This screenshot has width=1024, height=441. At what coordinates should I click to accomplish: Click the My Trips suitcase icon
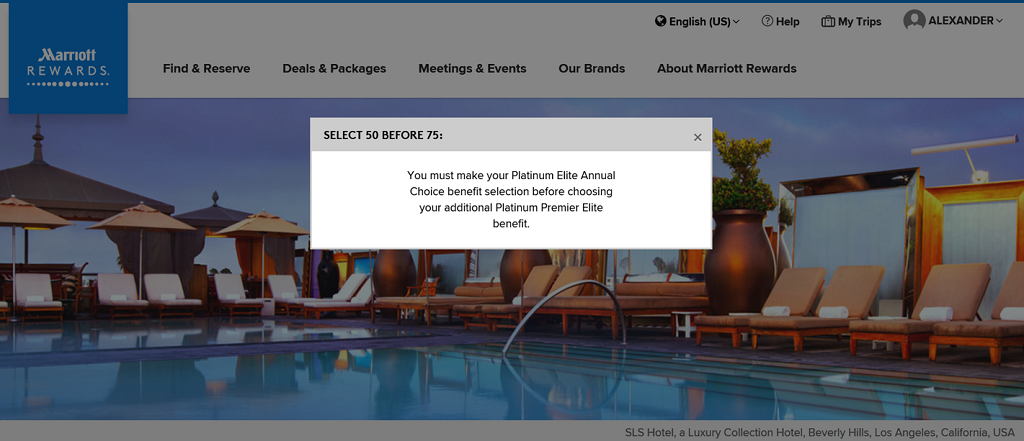pyautogui.click(x=828, y=21)
